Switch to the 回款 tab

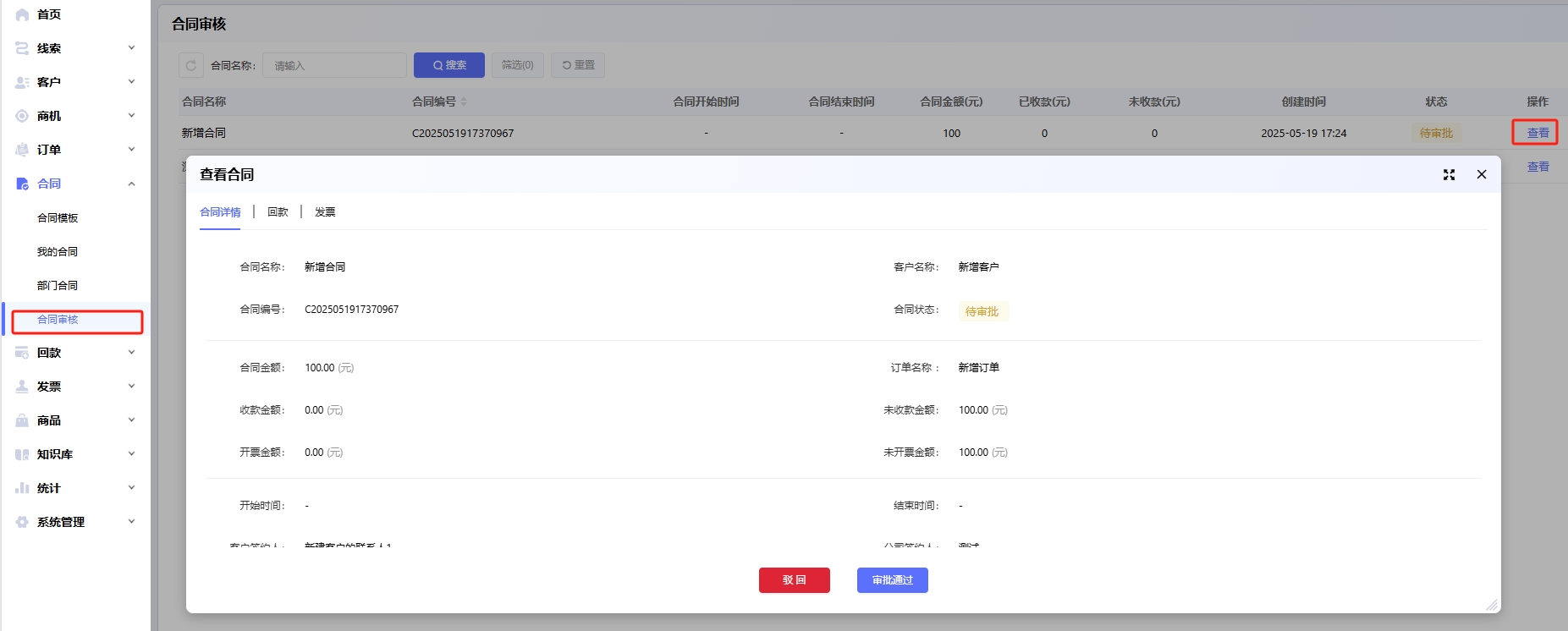[278, 212]
